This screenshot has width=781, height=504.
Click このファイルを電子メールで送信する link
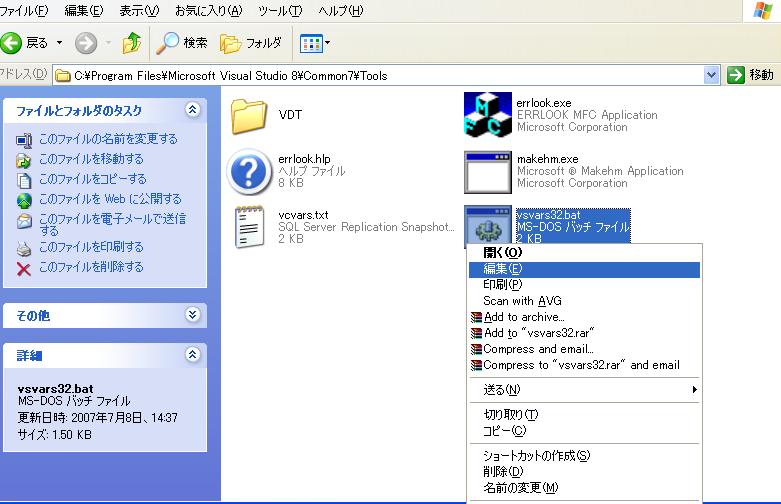[113, 225]
